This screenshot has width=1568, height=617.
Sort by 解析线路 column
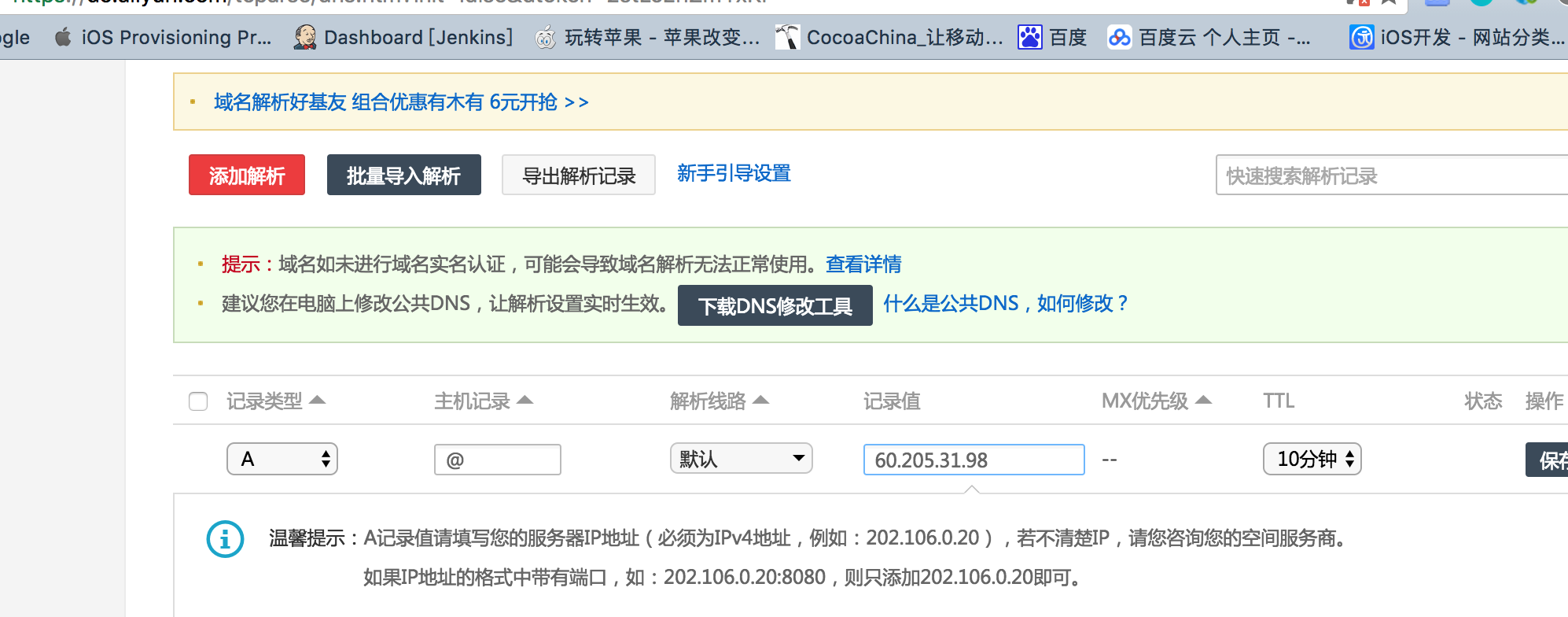(720, 401)
